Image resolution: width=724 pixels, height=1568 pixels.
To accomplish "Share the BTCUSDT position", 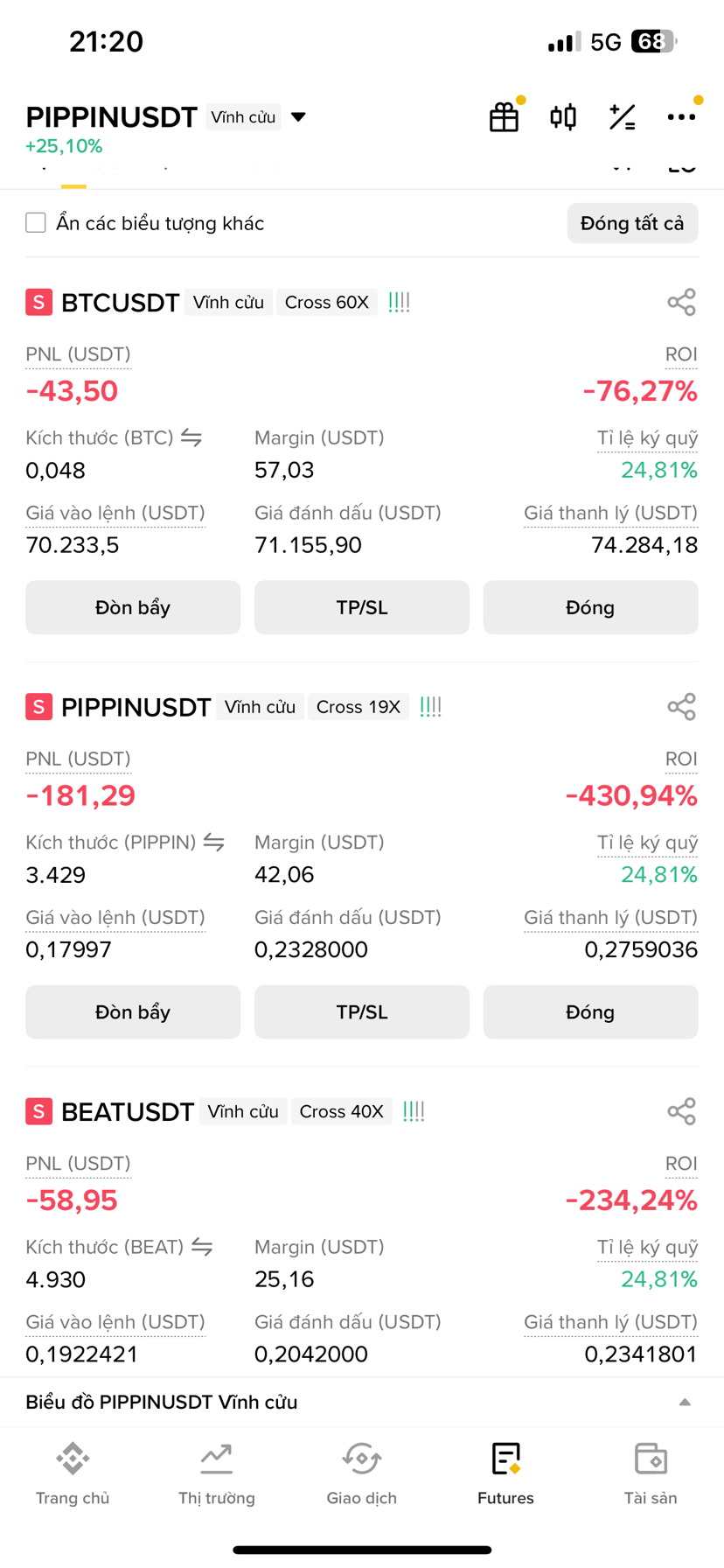I will [681, 303].
